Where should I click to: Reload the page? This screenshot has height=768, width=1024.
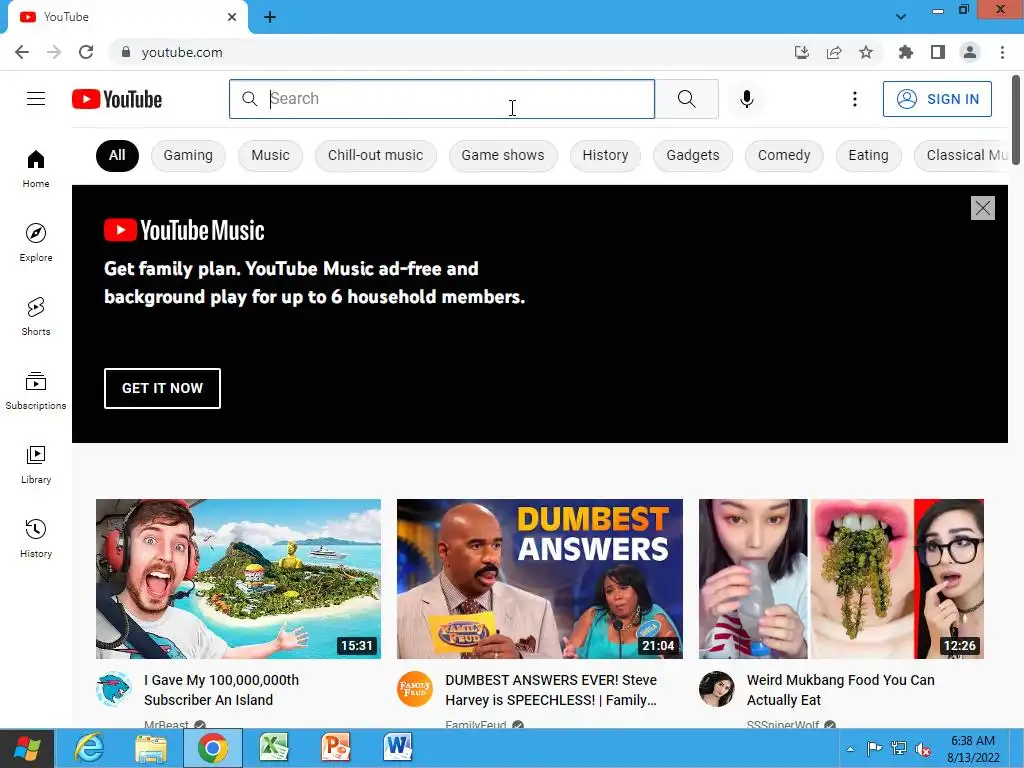(86, 52)
